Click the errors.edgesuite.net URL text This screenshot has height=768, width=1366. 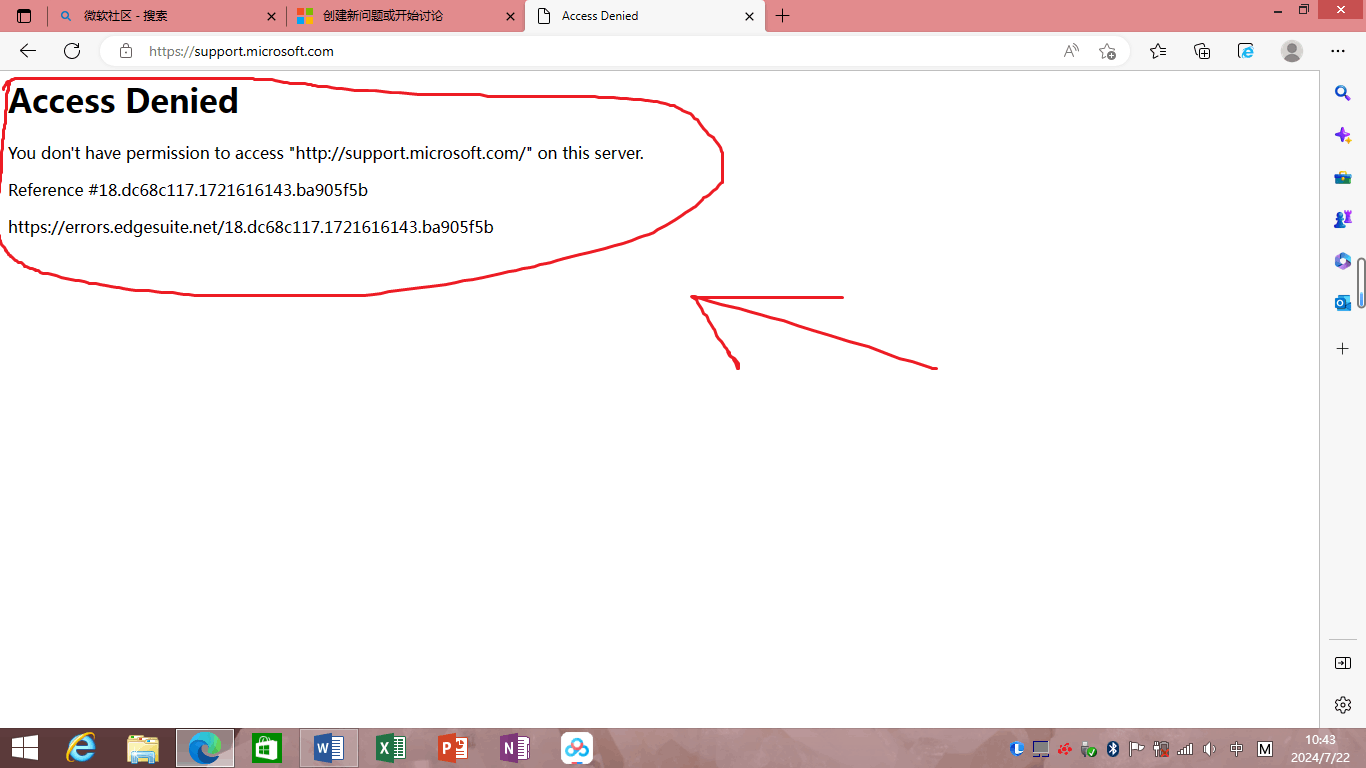click(251, 227)
